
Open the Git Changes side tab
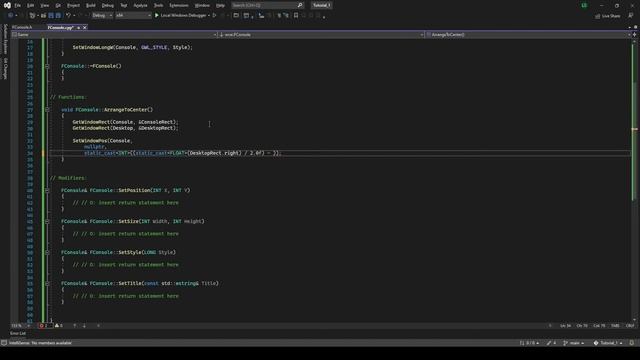[x=5, y=68]
